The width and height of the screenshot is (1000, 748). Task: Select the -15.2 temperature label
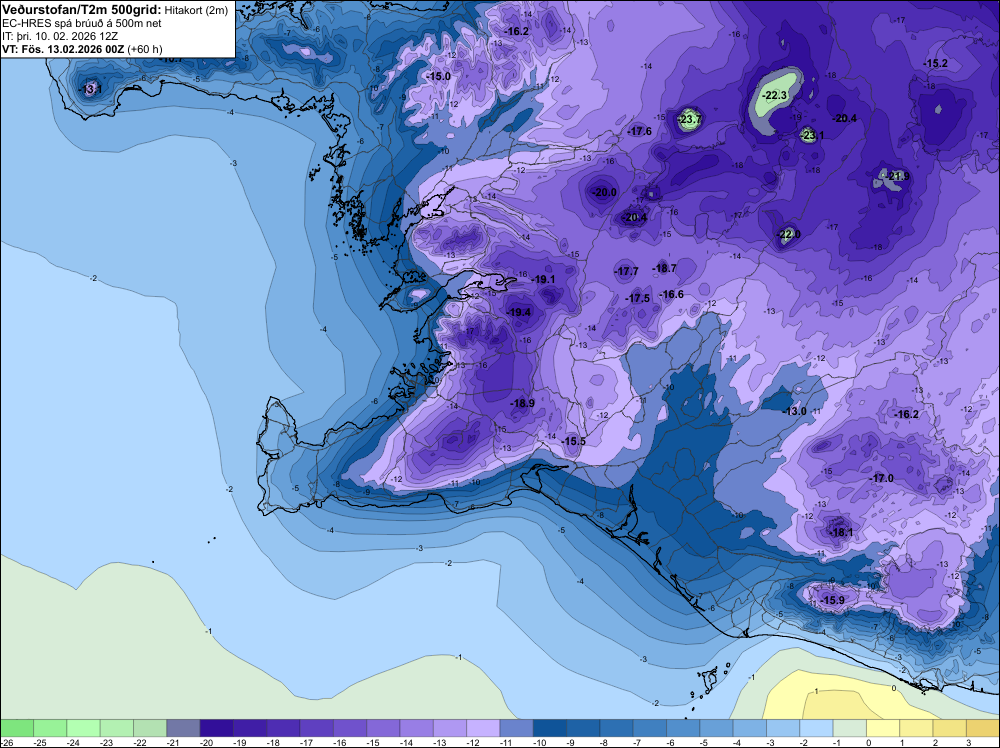pyautogui.click(x=935, y=64)
